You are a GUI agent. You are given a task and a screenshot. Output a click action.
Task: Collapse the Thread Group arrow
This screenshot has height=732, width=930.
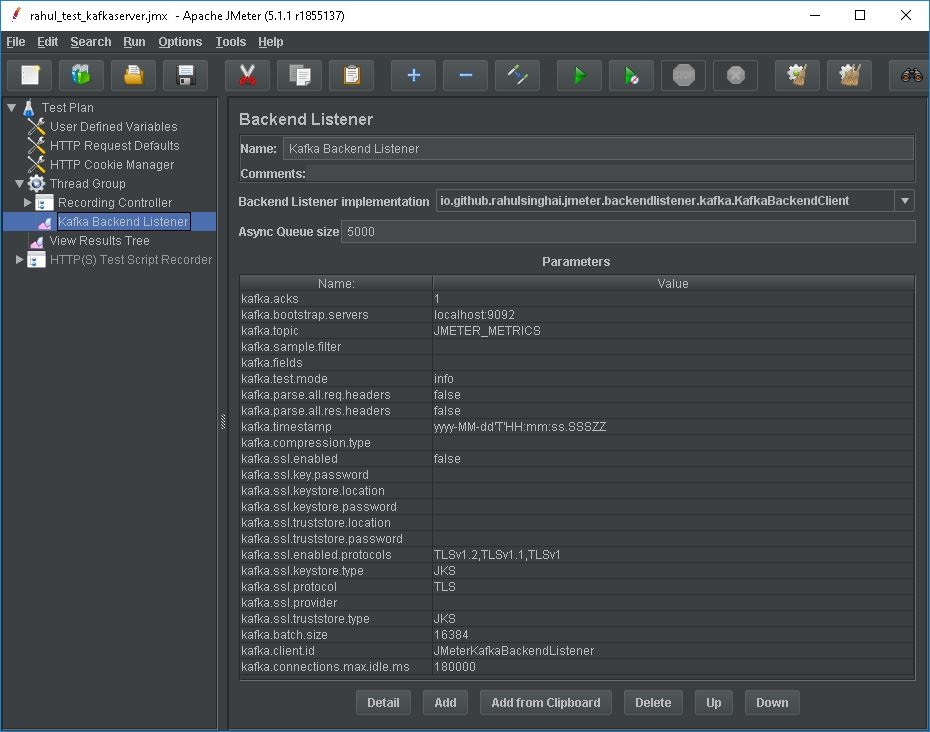(x=20, y=183)
